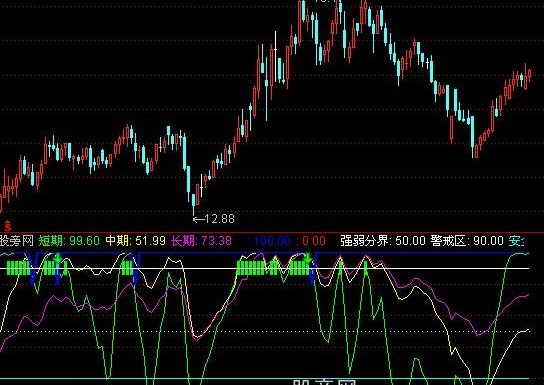Click the red S marker icon
This screenshot has width=544, height=385.
[x=7, y=225]
